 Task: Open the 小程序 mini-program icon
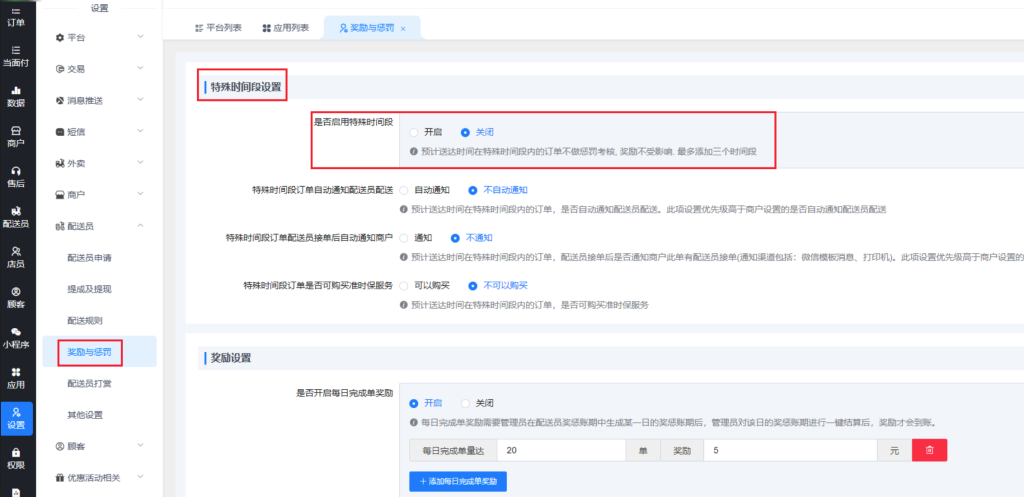16,337
